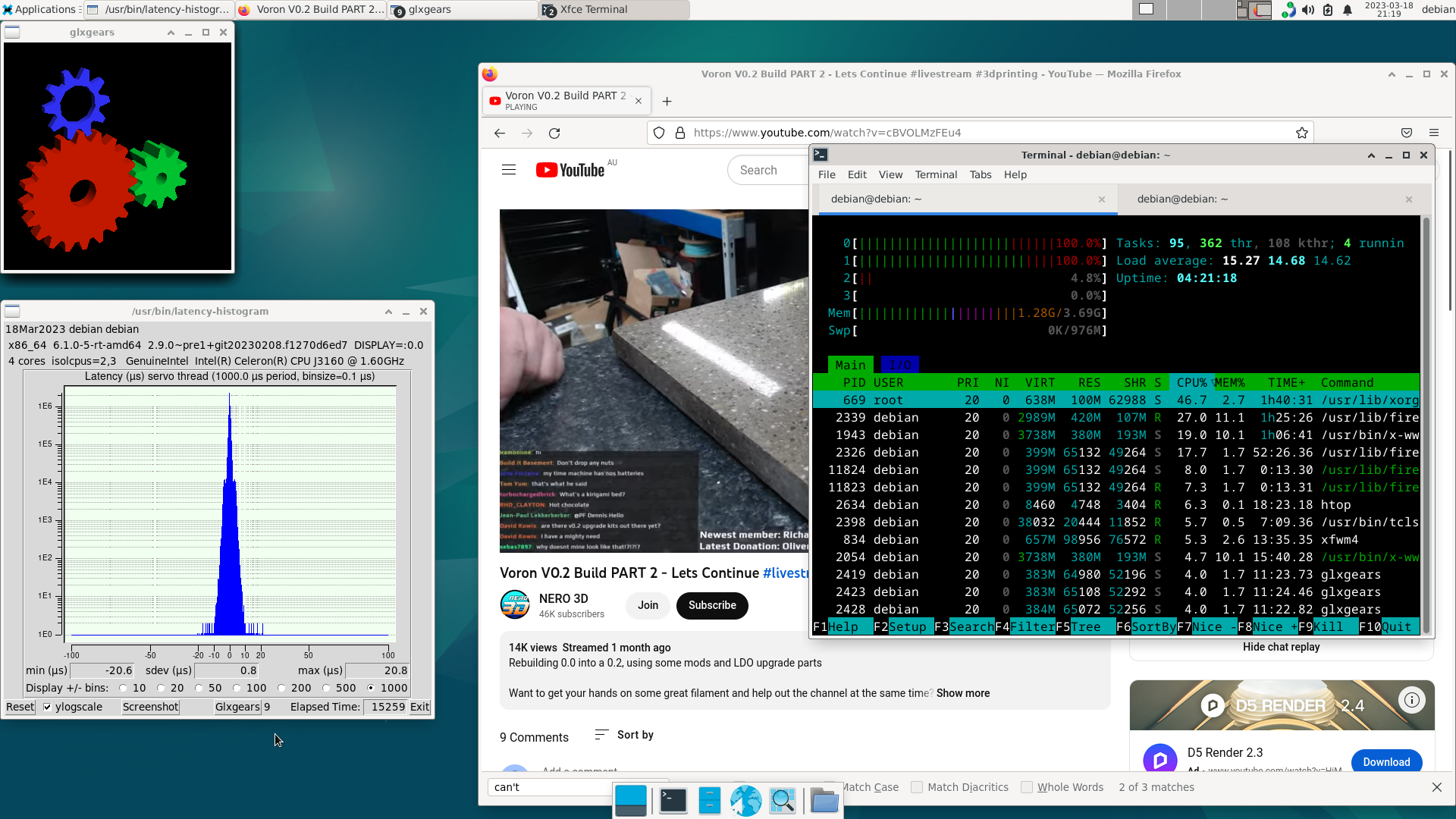The width and height of the screenshot is (1456, 819).
Task: Click the site padlock icon in address bar
Action: coord(680,133)
